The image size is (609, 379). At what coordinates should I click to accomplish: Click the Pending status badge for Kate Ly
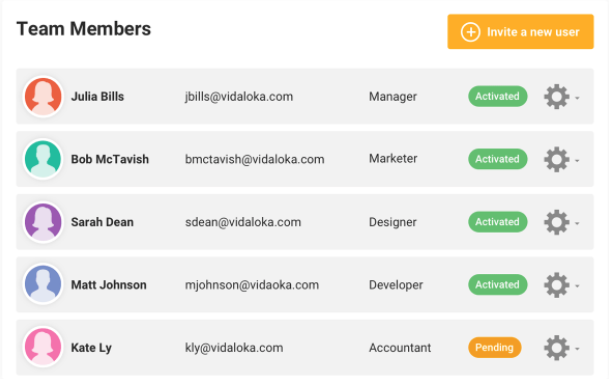pos(494,348)
